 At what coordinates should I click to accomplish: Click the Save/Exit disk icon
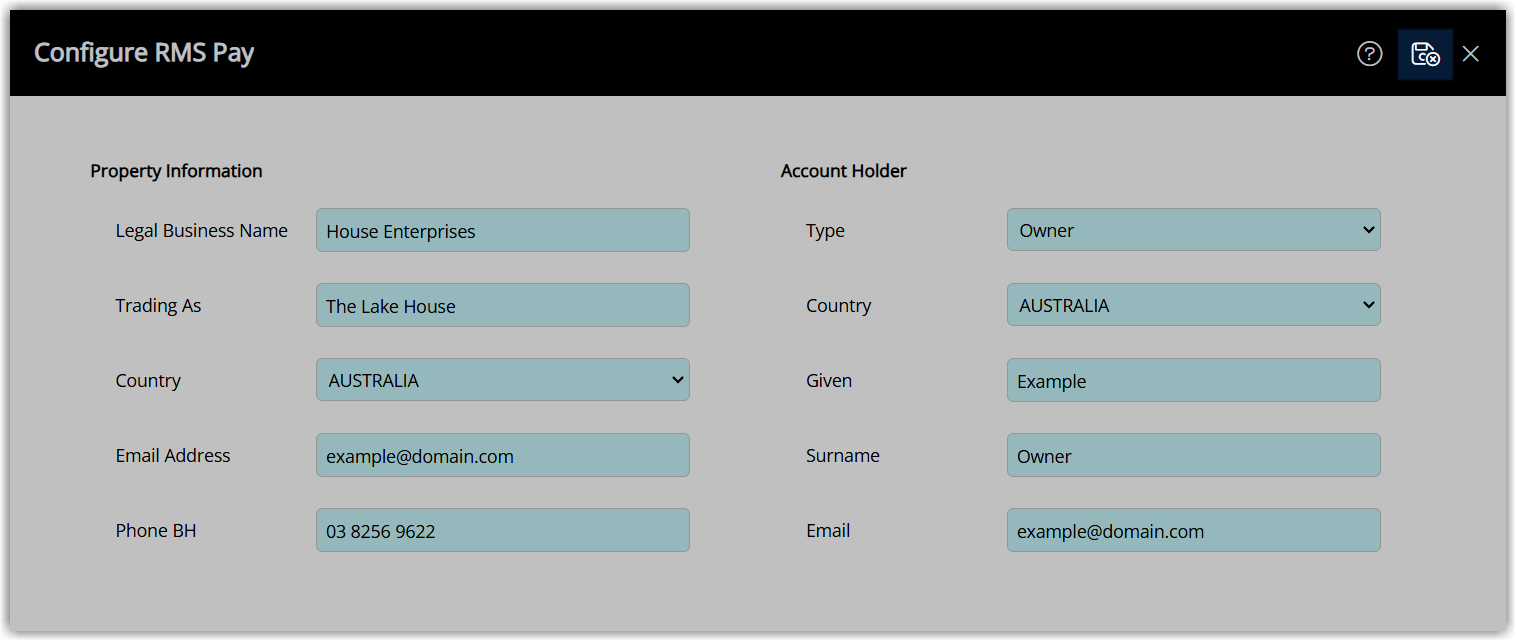(x=1425, y=54)
